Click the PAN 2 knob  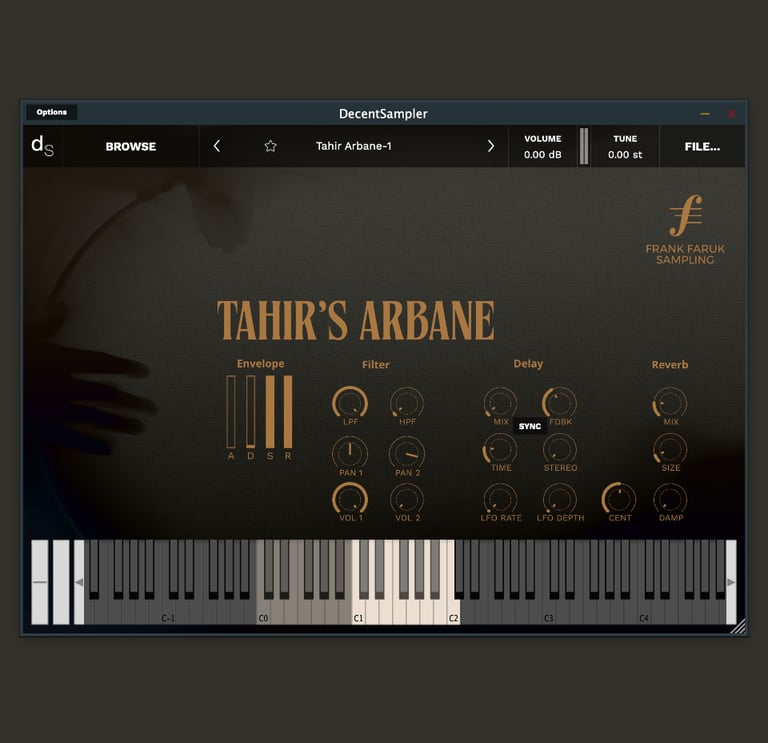pos(407,454)
